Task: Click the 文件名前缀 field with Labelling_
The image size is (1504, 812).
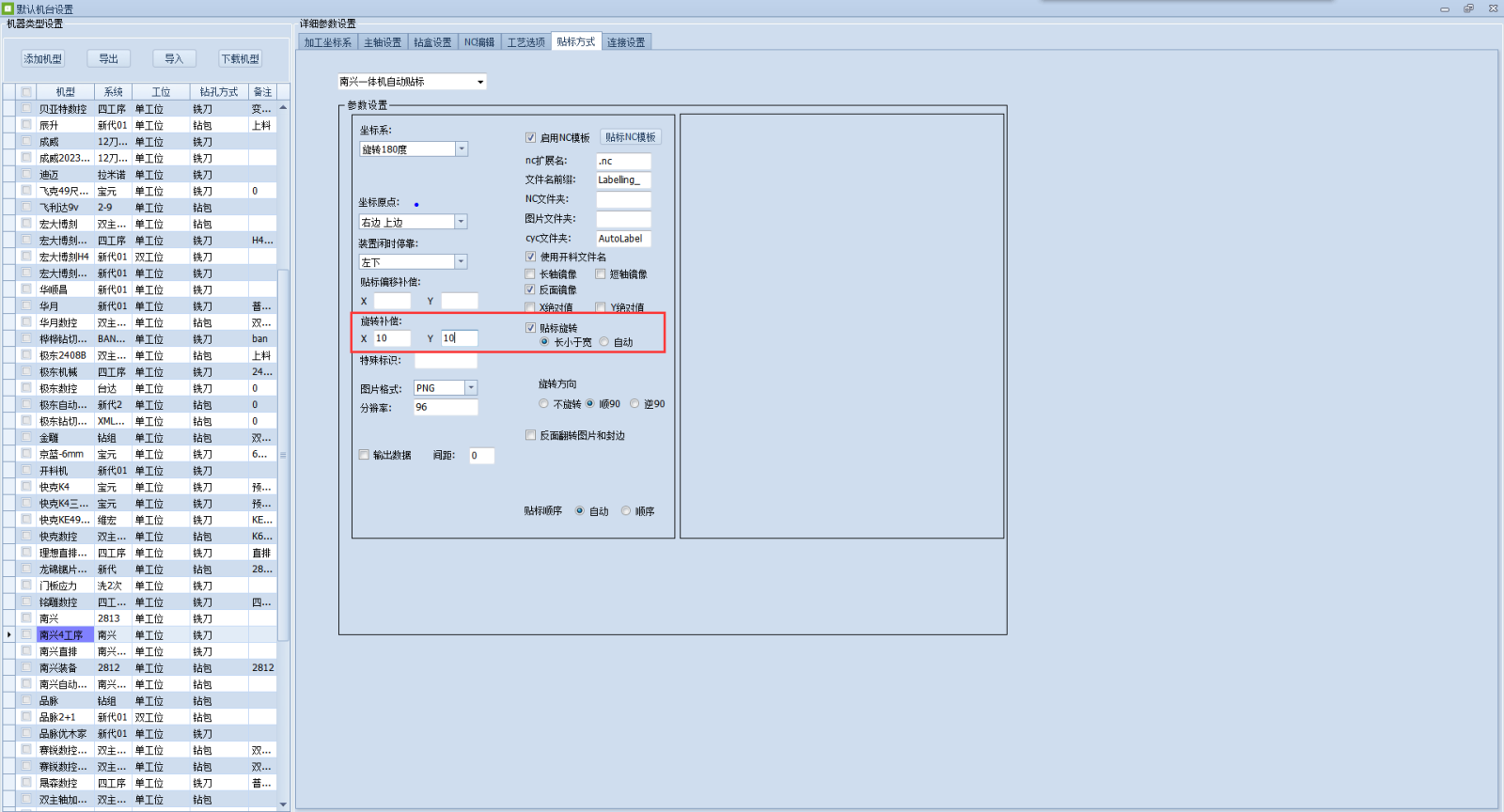Action: coord(623,180)
